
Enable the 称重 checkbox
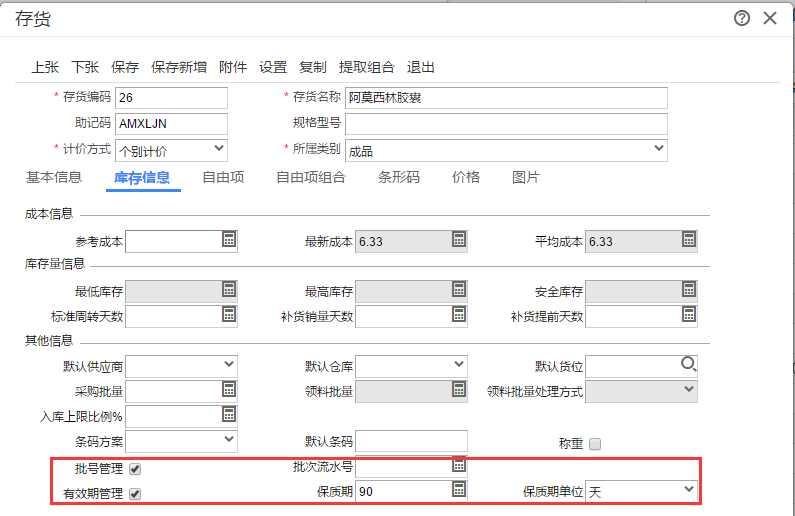(x=595, y=444)
